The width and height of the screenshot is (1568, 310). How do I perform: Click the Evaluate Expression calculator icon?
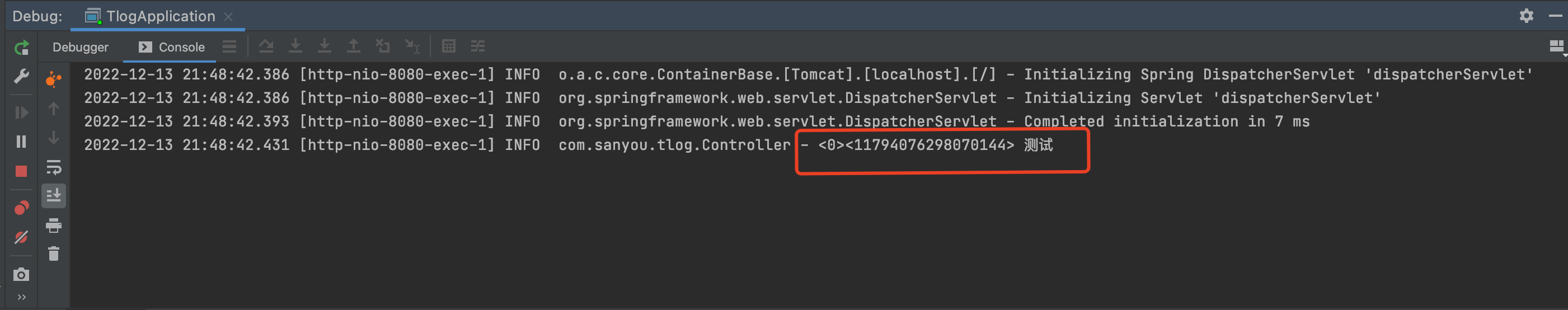point(449,46)
